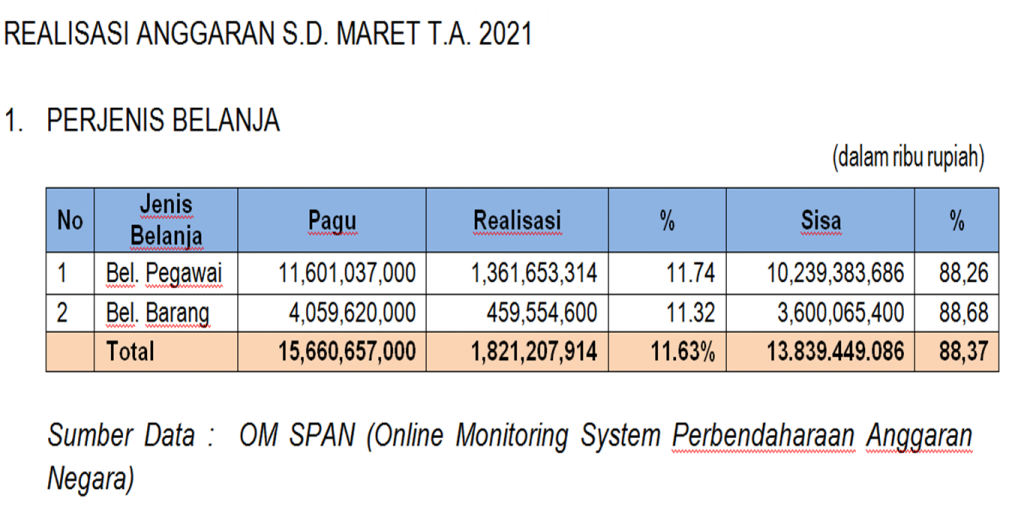Click the "Jenis Belanja" header cell
Viewport: 1024px width, 516px height.
[166, 220]
